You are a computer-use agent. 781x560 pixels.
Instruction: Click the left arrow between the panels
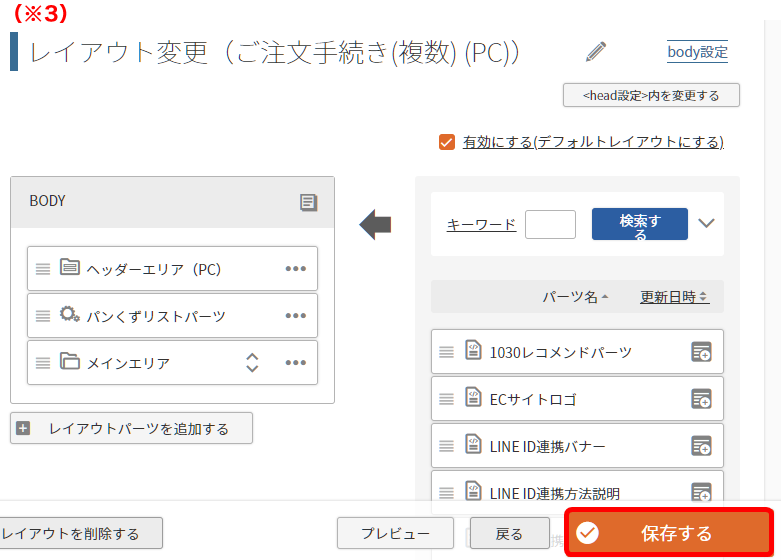pos(376,225)
